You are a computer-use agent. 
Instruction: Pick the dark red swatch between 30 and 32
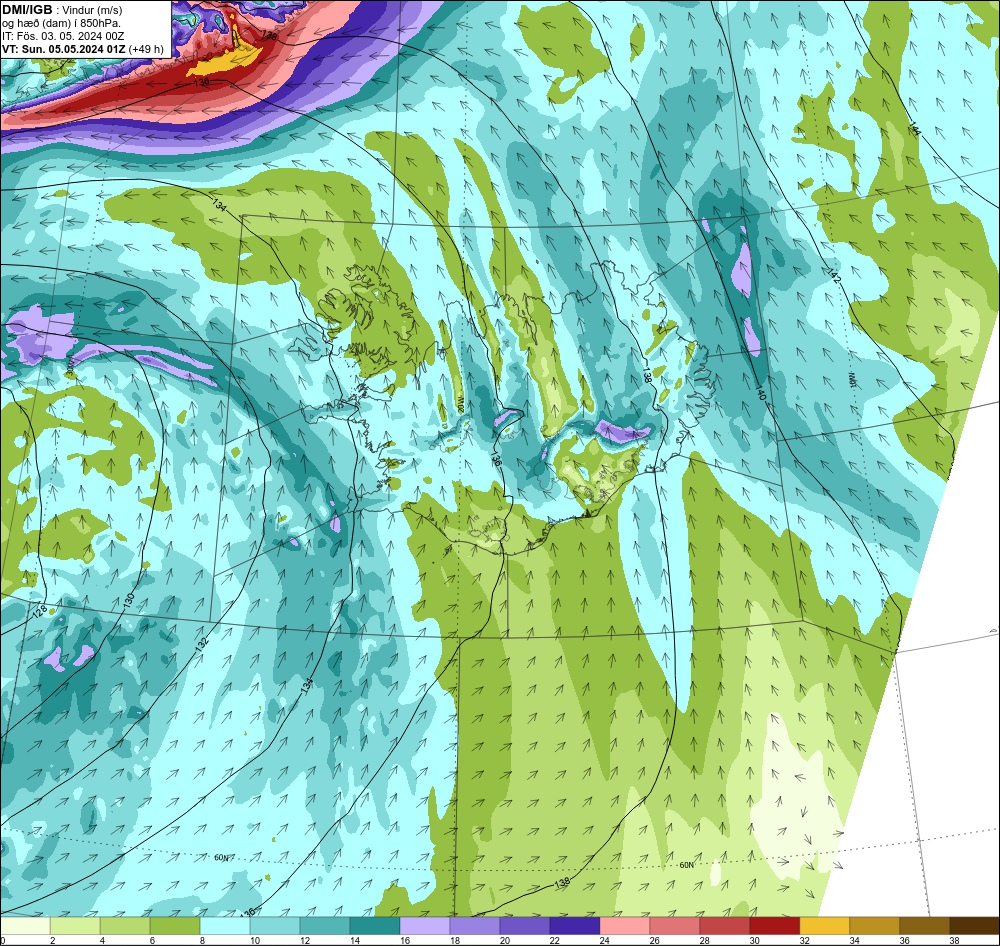pos(774,926)
